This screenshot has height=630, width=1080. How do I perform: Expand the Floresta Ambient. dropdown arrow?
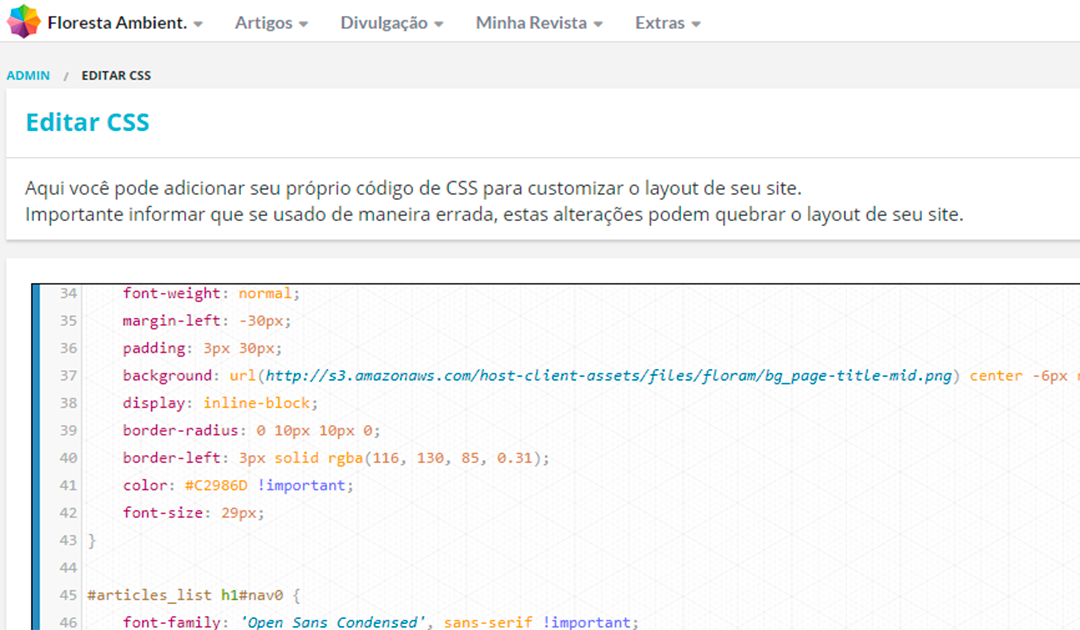198,24
